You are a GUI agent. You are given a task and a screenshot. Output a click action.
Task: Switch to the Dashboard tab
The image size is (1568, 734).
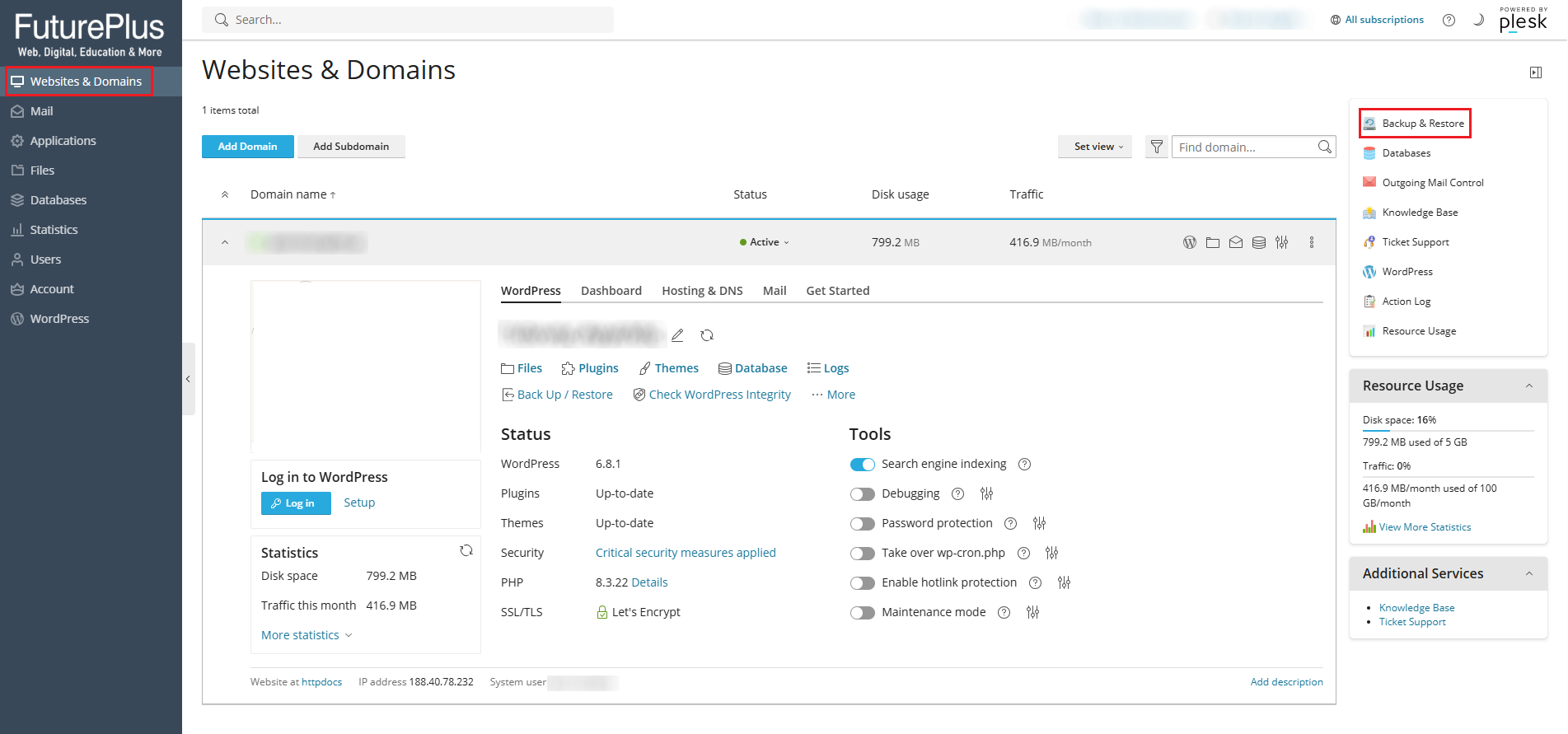point(611,291)
